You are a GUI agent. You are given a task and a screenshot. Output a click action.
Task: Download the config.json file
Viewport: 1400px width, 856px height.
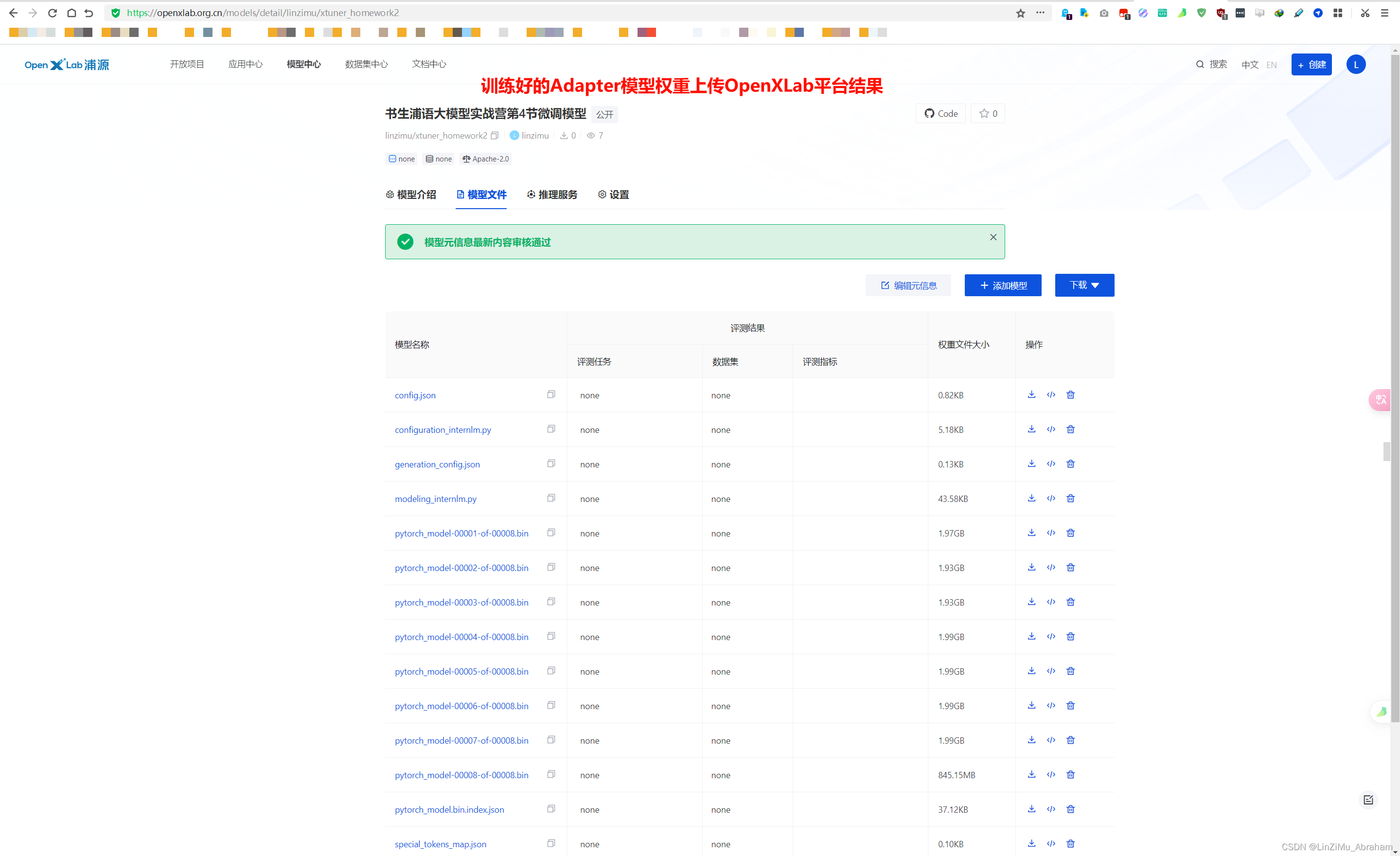click(1031, 394)
